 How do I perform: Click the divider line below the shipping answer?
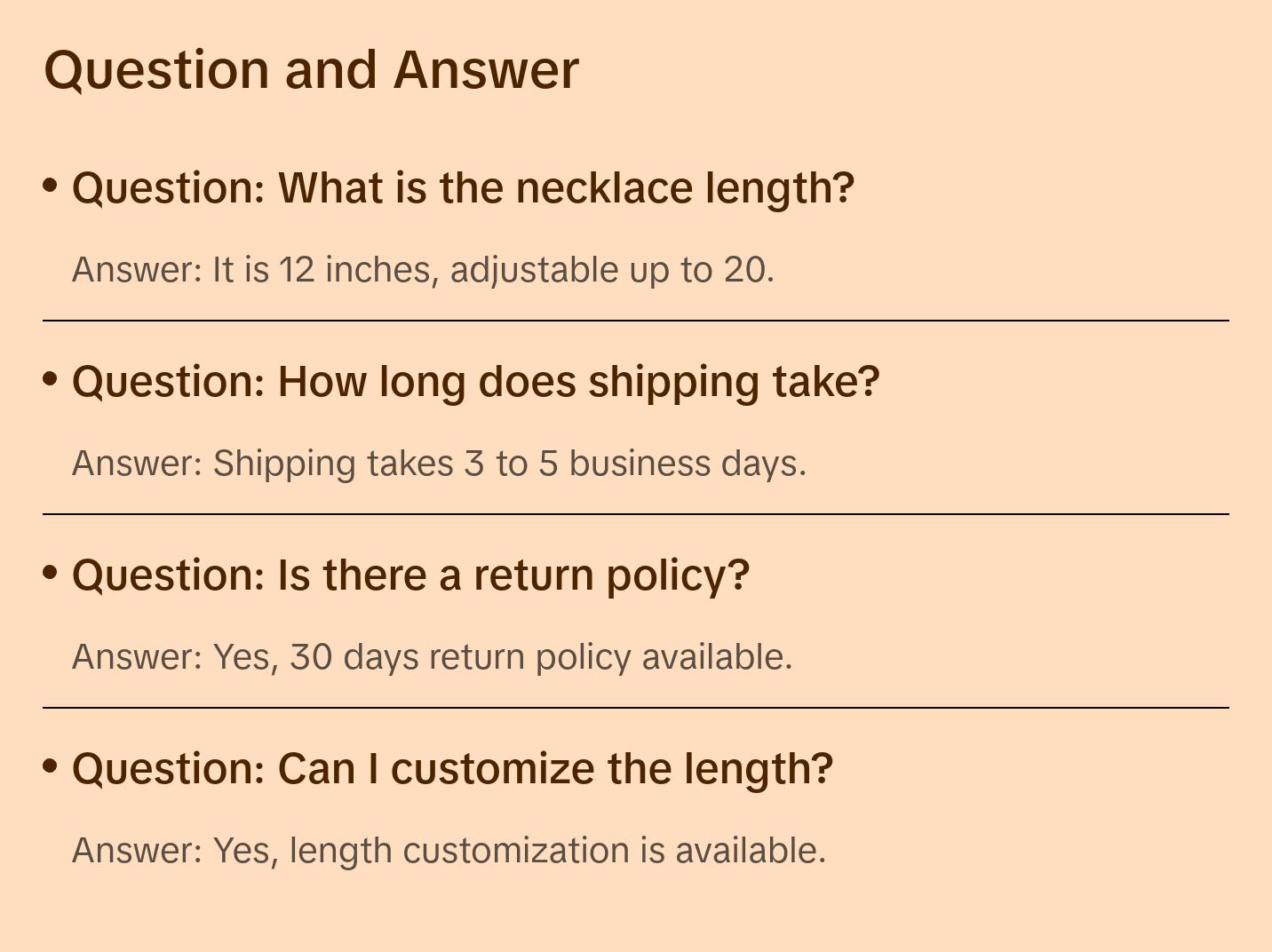[636, 514]
